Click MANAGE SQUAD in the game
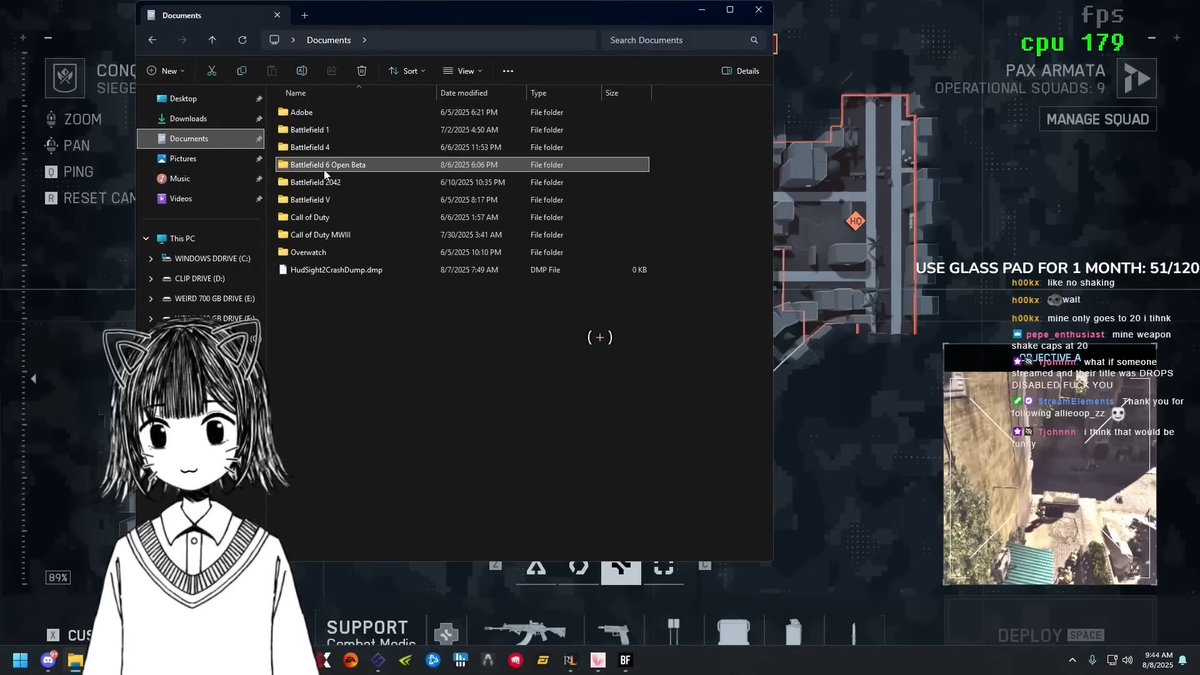Screen dimensions: 1200x675 point(1098,119)
